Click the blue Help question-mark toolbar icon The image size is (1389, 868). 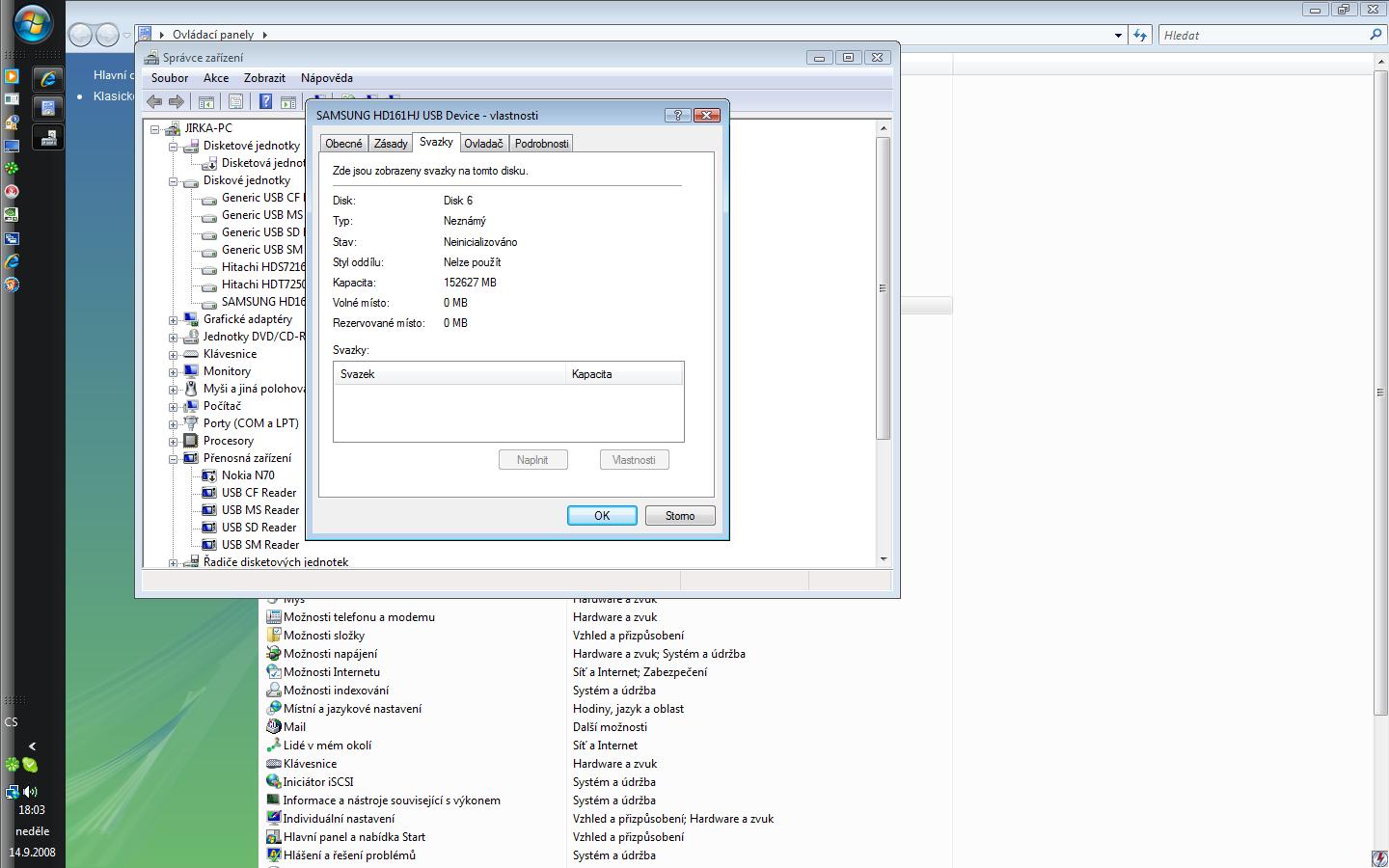266,101
